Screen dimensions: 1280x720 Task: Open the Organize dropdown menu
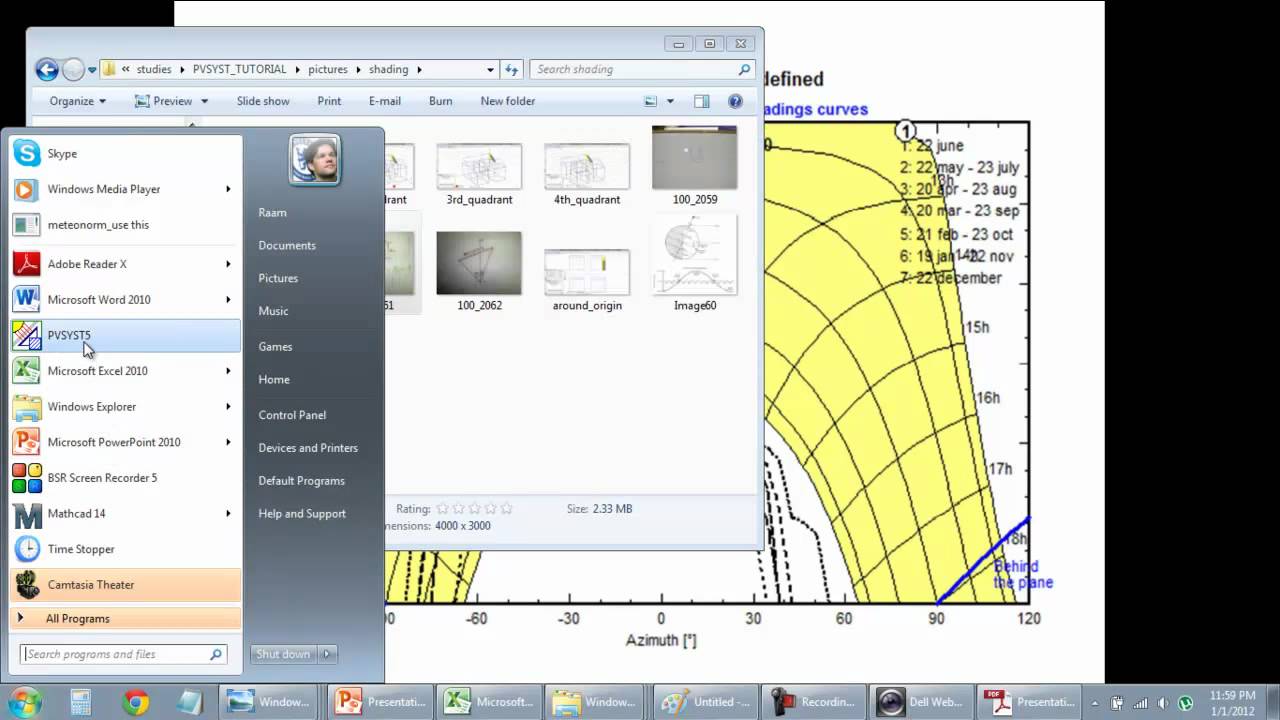click(77, 101)
